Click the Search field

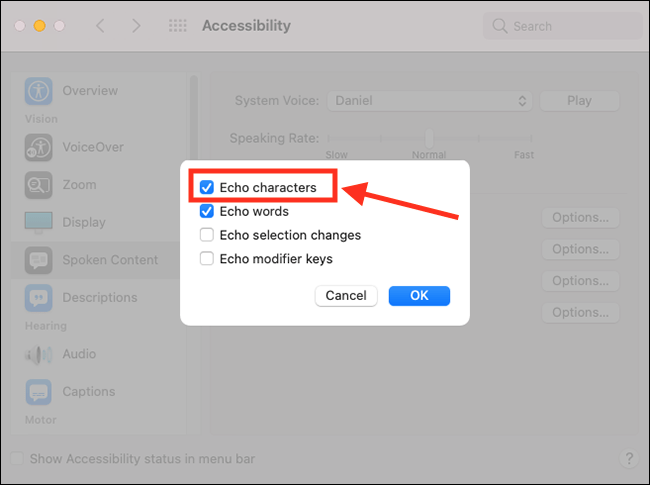pyautogui.click(x=563, y=26)
